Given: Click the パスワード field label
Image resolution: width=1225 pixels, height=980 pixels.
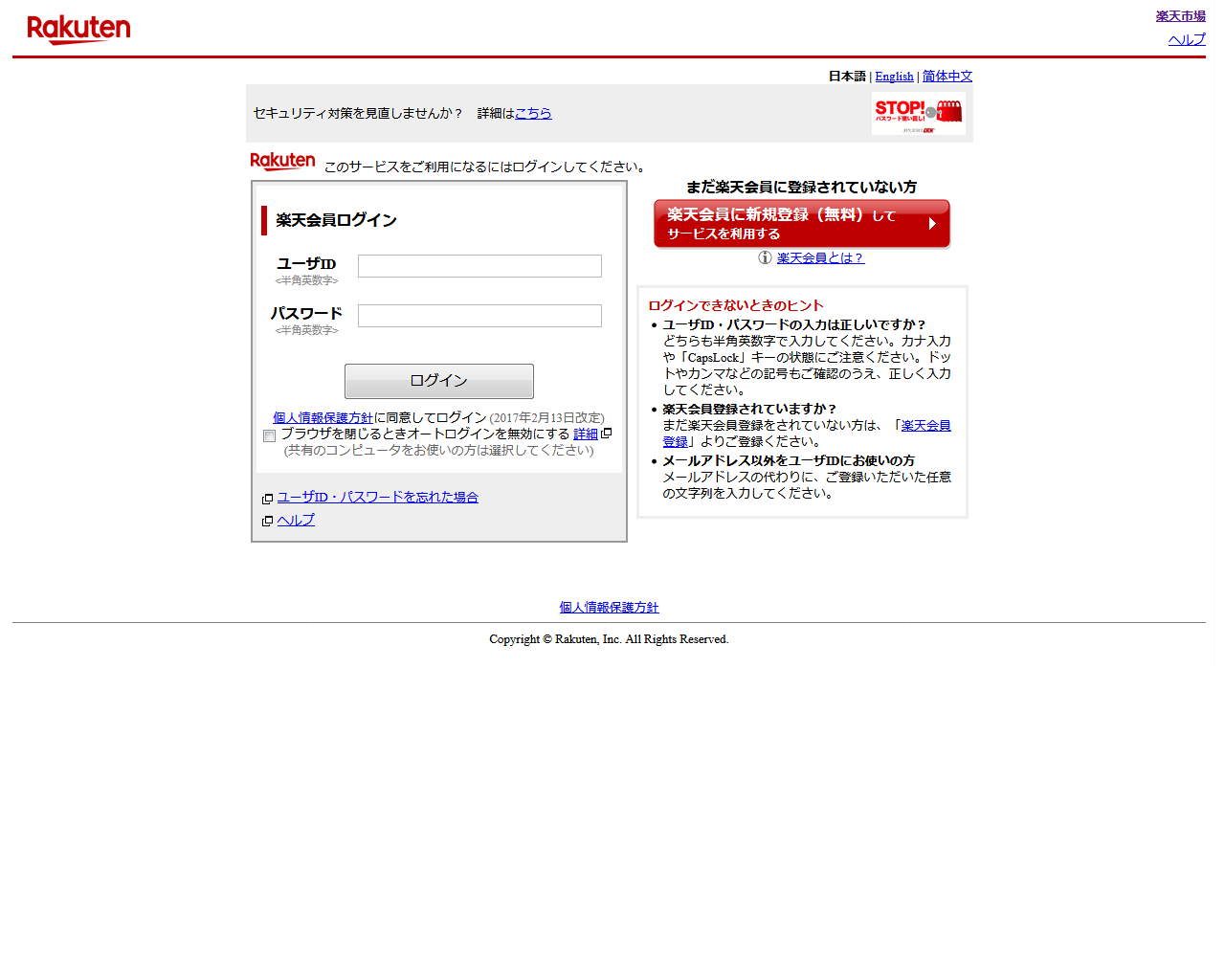Looking at the screenshot, I should click(306, 313).
